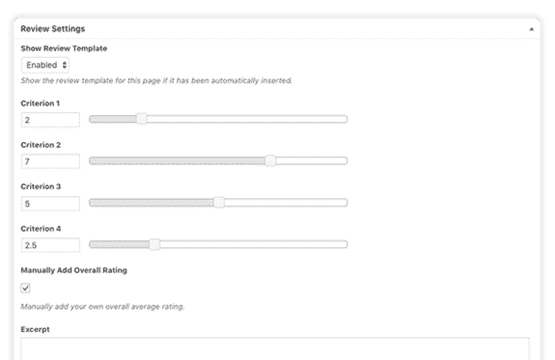Uncheck Manually Add Overall Rating checkbox

(25, 288)
